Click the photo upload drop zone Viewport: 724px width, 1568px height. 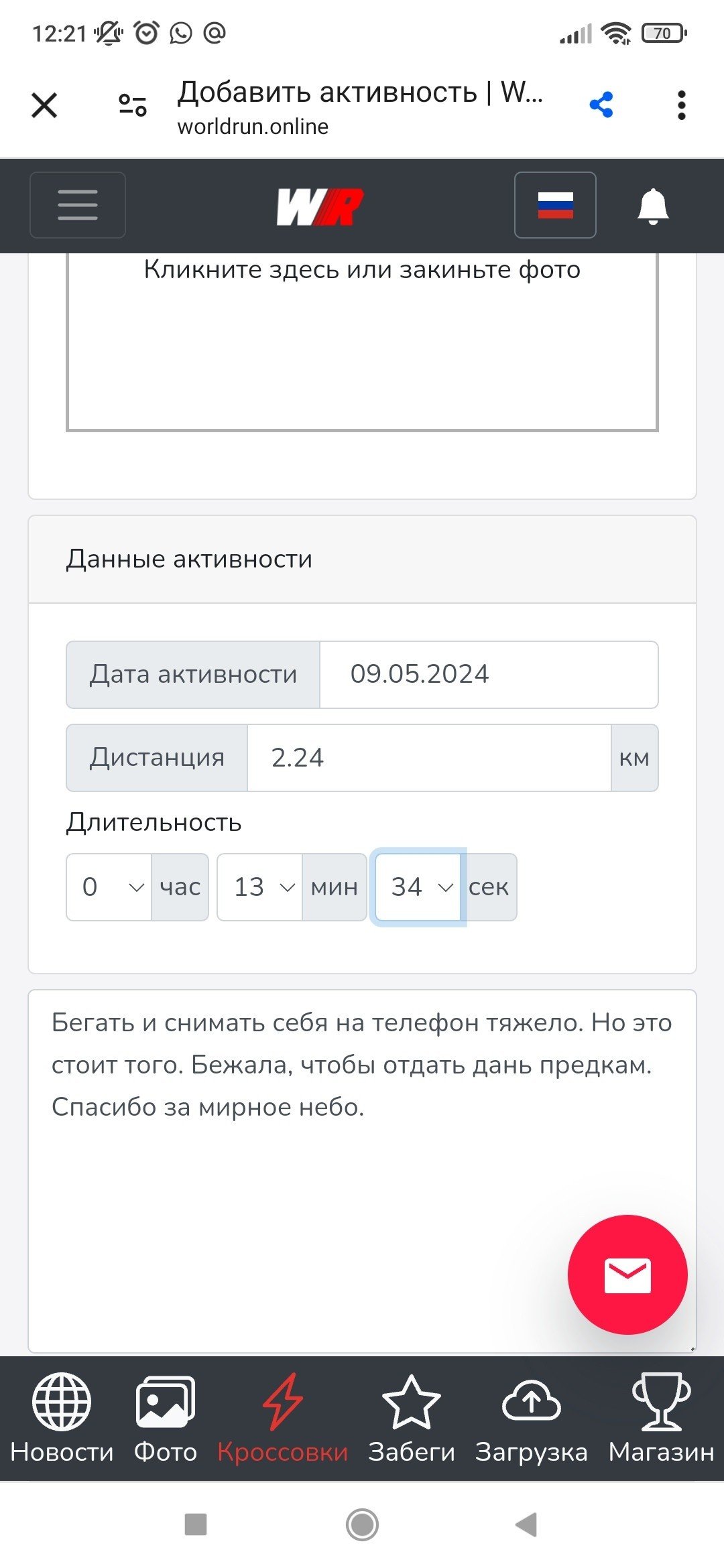[x=362, y=342]
